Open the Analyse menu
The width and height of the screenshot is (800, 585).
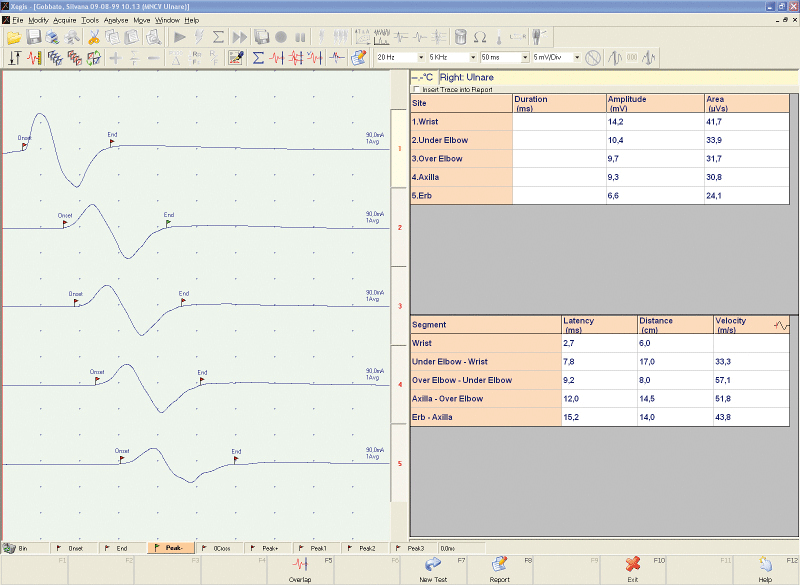[x=115, y=20]
